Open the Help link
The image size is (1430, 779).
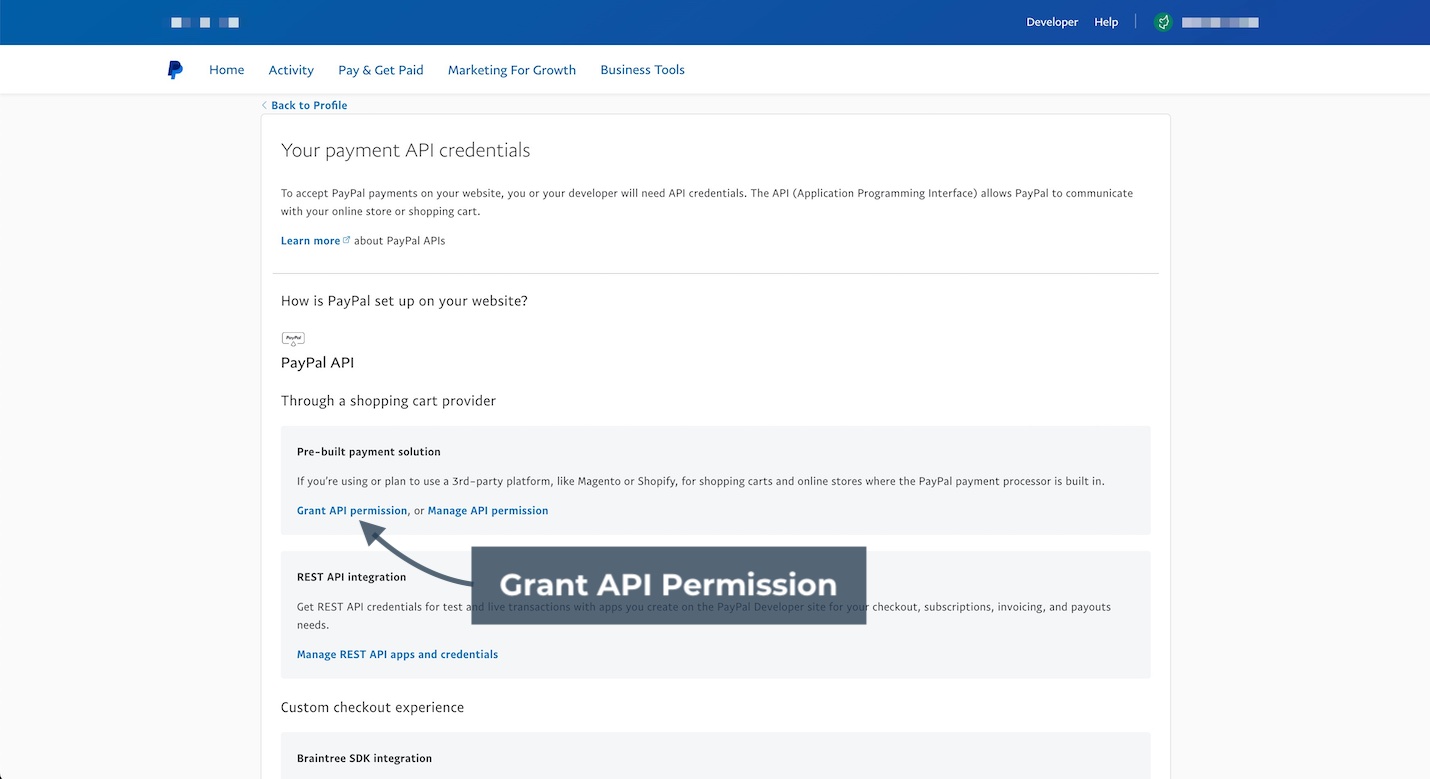coord(1106,22)
